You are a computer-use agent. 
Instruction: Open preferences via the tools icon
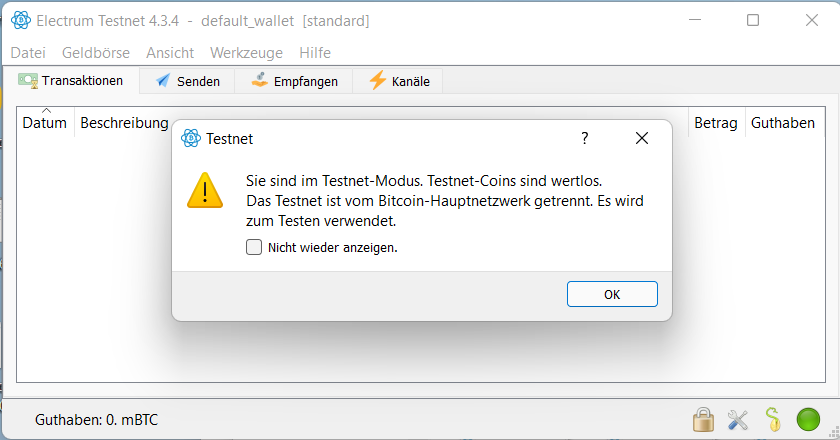point(738,420)
